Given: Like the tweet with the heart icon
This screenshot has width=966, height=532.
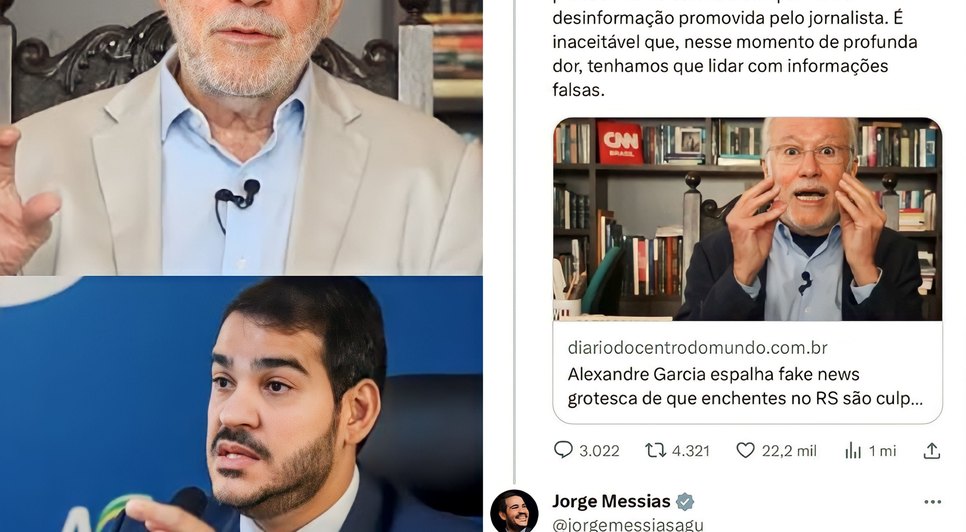Looking at the screenshot, I should [745, 451].
